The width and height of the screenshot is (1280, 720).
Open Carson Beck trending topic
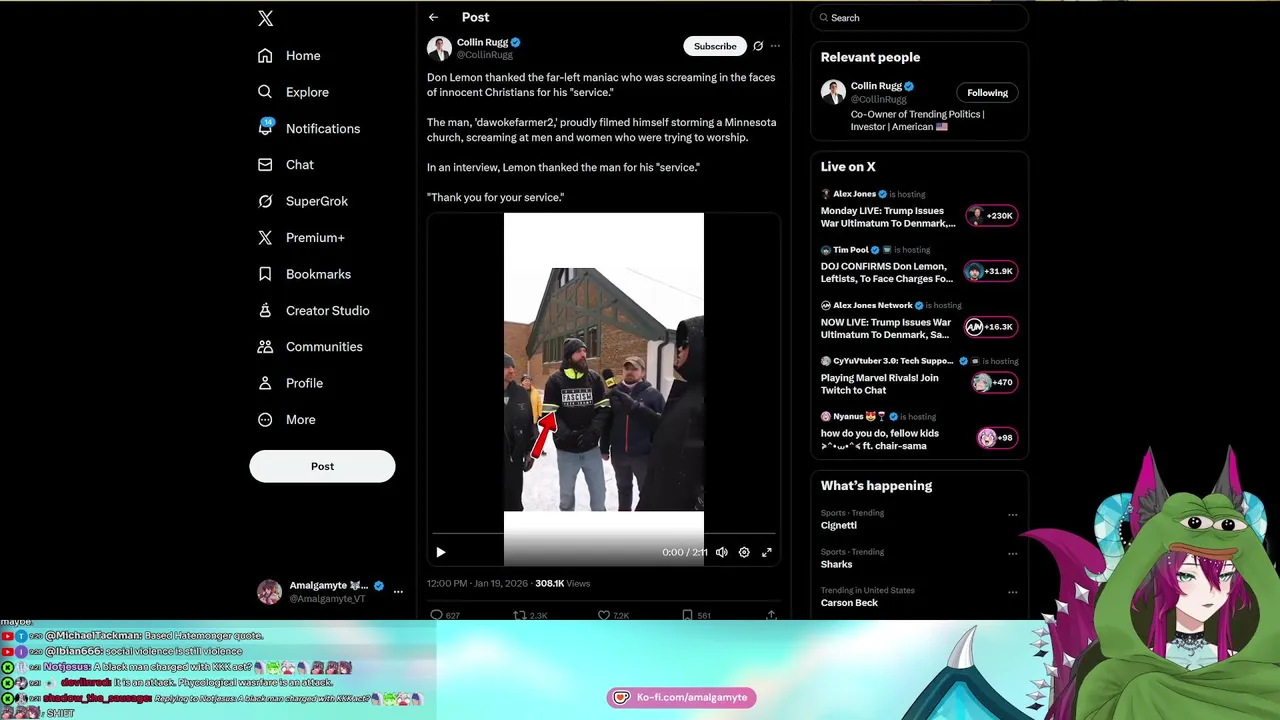pyautogui.click(x=849, y=603)
